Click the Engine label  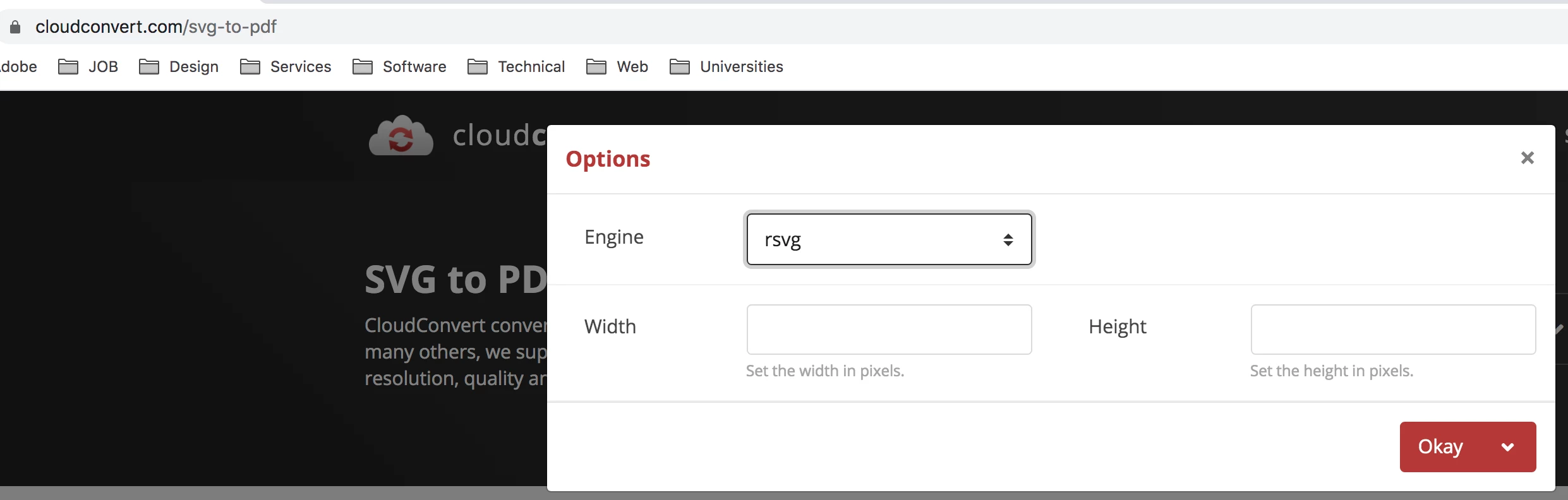[614, 237]
